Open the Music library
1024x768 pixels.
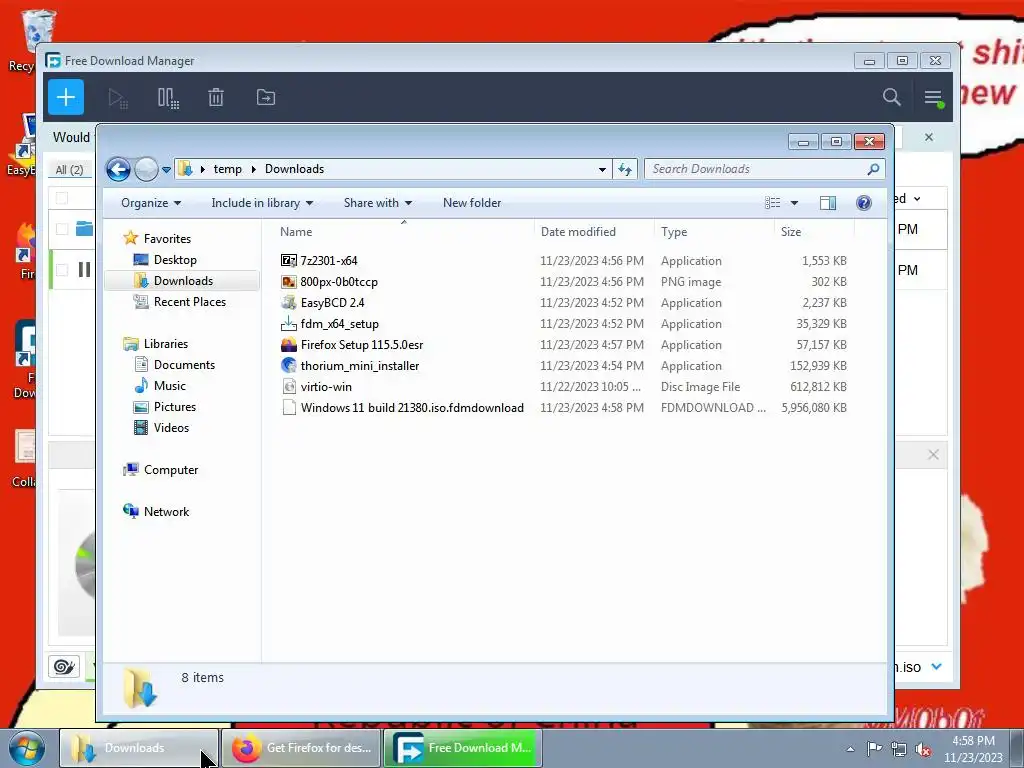(170, 385)
